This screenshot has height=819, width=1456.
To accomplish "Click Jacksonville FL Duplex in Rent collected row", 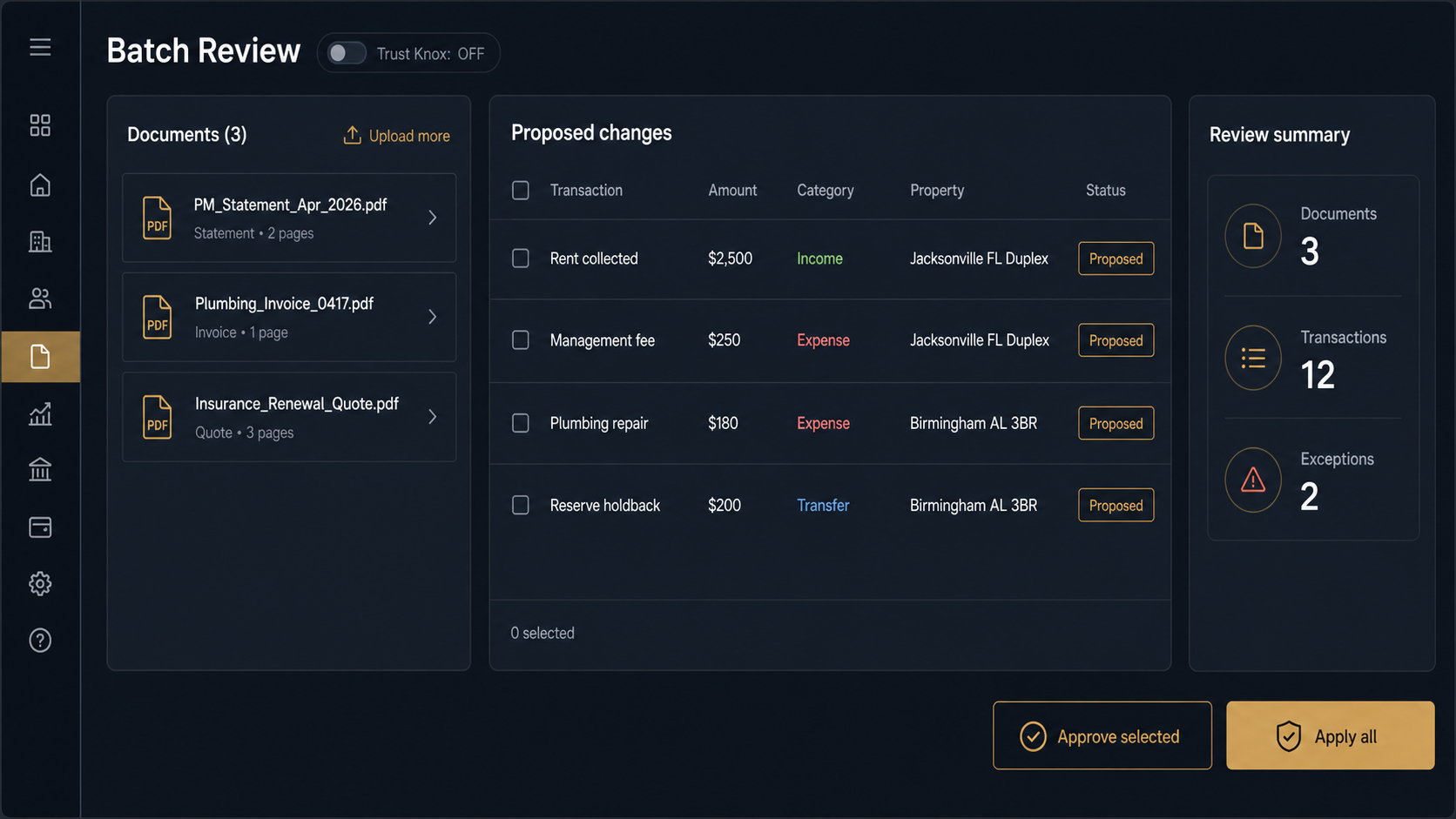I will click(x=979, y=258).
